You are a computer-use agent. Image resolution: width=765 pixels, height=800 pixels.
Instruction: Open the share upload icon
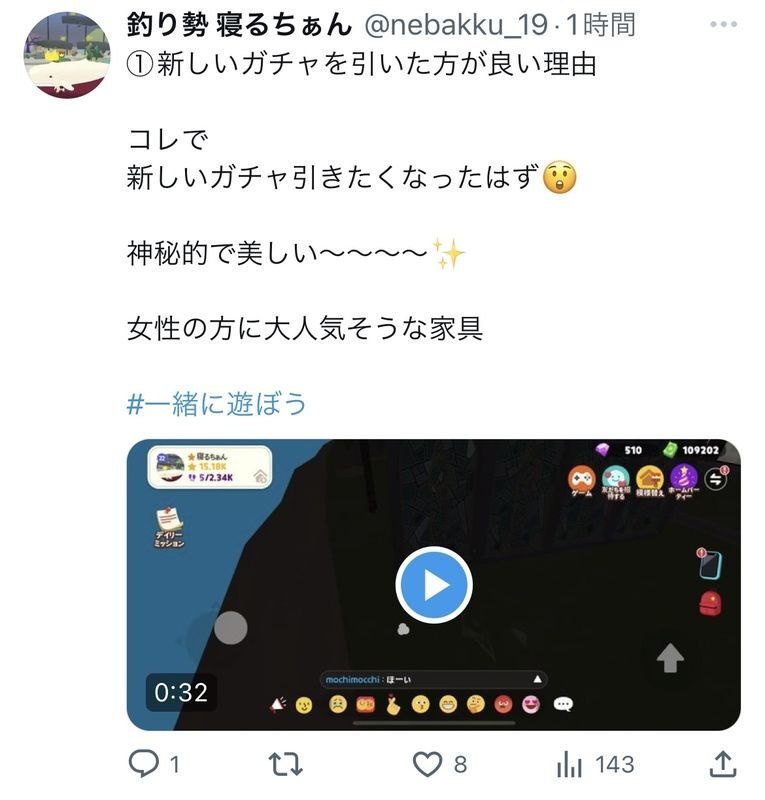click(x=723, y=763)
